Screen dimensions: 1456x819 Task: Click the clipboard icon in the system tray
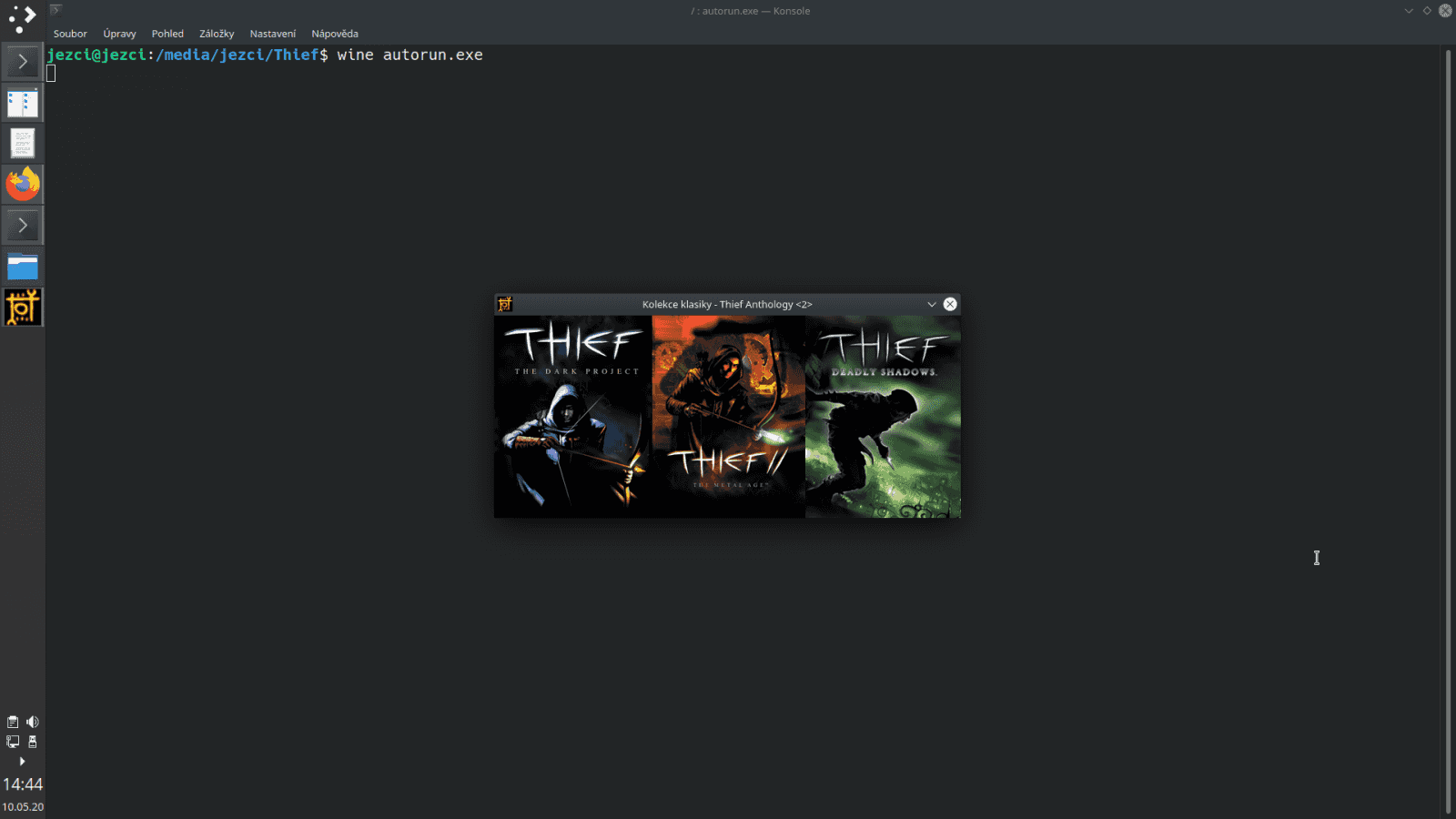point(12,722)
